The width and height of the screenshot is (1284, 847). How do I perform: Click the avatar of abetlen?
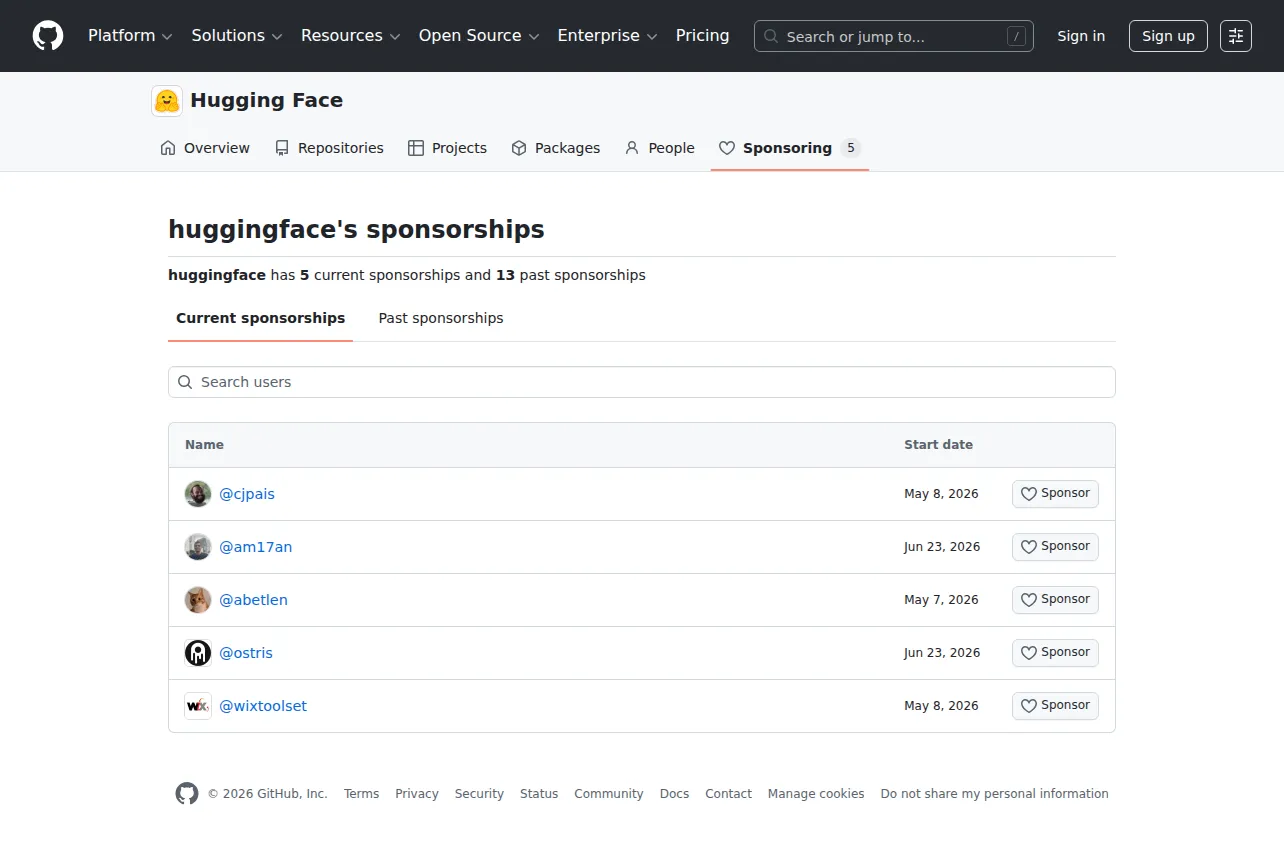pyautogui.click(x=198, y=600)
